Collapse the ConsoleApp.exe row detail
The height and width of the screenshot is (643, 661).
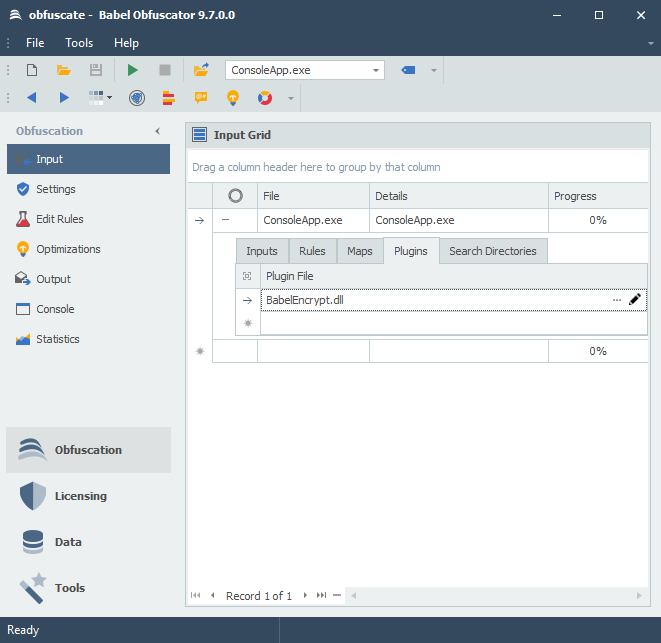[226, 220]
